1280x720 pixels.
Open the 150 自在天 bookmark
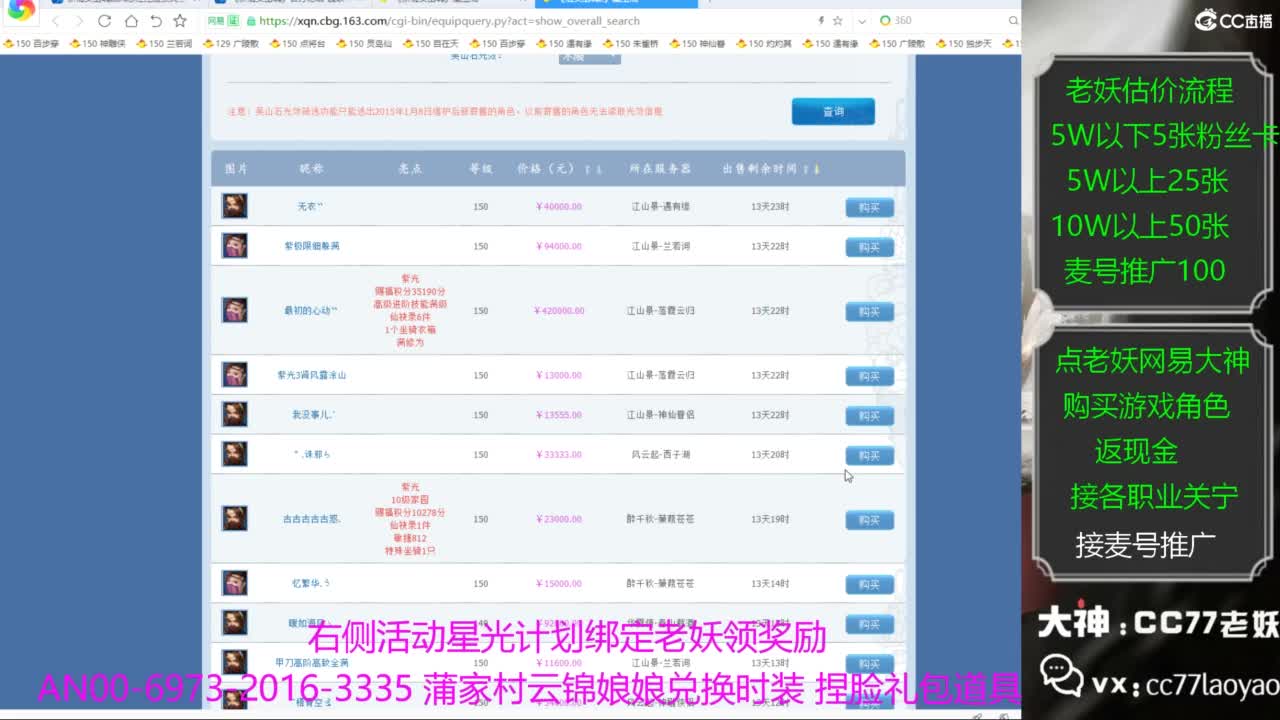tap(431, 44)
